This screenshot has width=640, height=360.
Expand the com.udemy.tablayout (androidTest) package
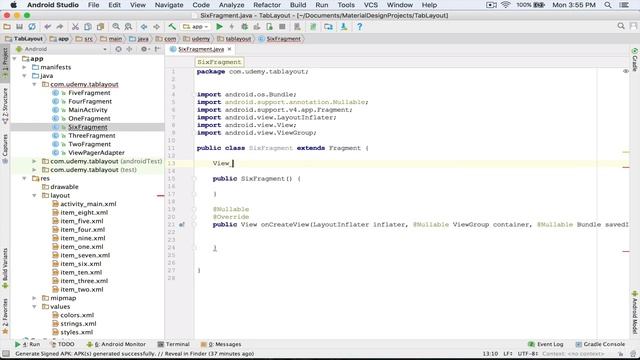(34, 162)
